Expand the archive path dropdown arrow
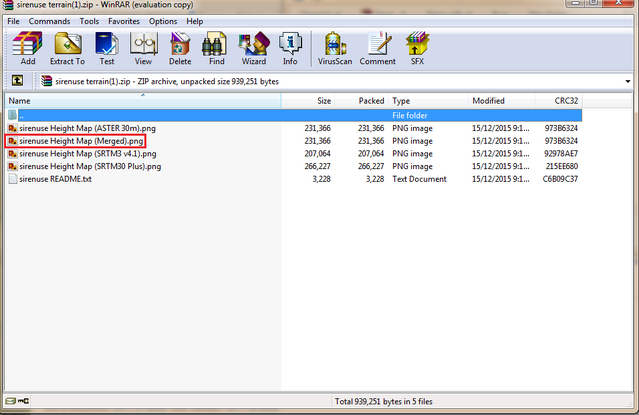 (x=628, y=82)
